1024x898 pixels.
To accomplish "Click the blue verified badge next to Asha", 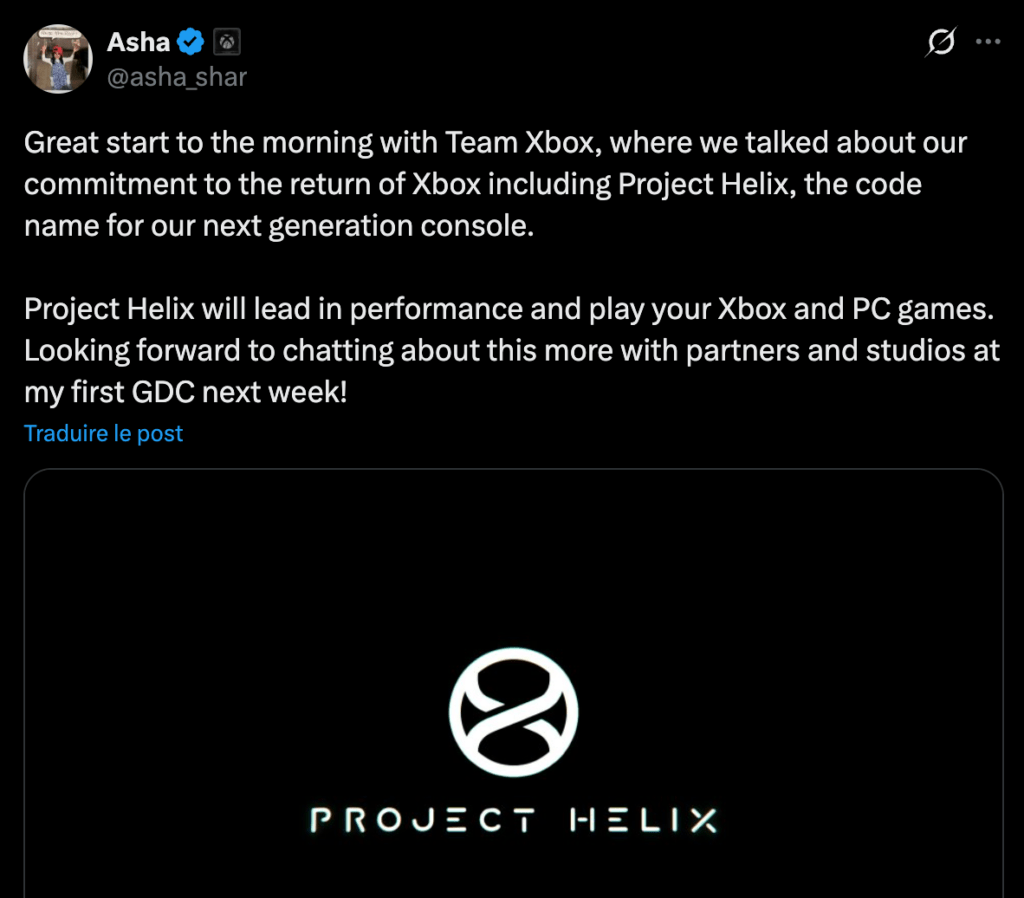I will click(x=189, y=41).
